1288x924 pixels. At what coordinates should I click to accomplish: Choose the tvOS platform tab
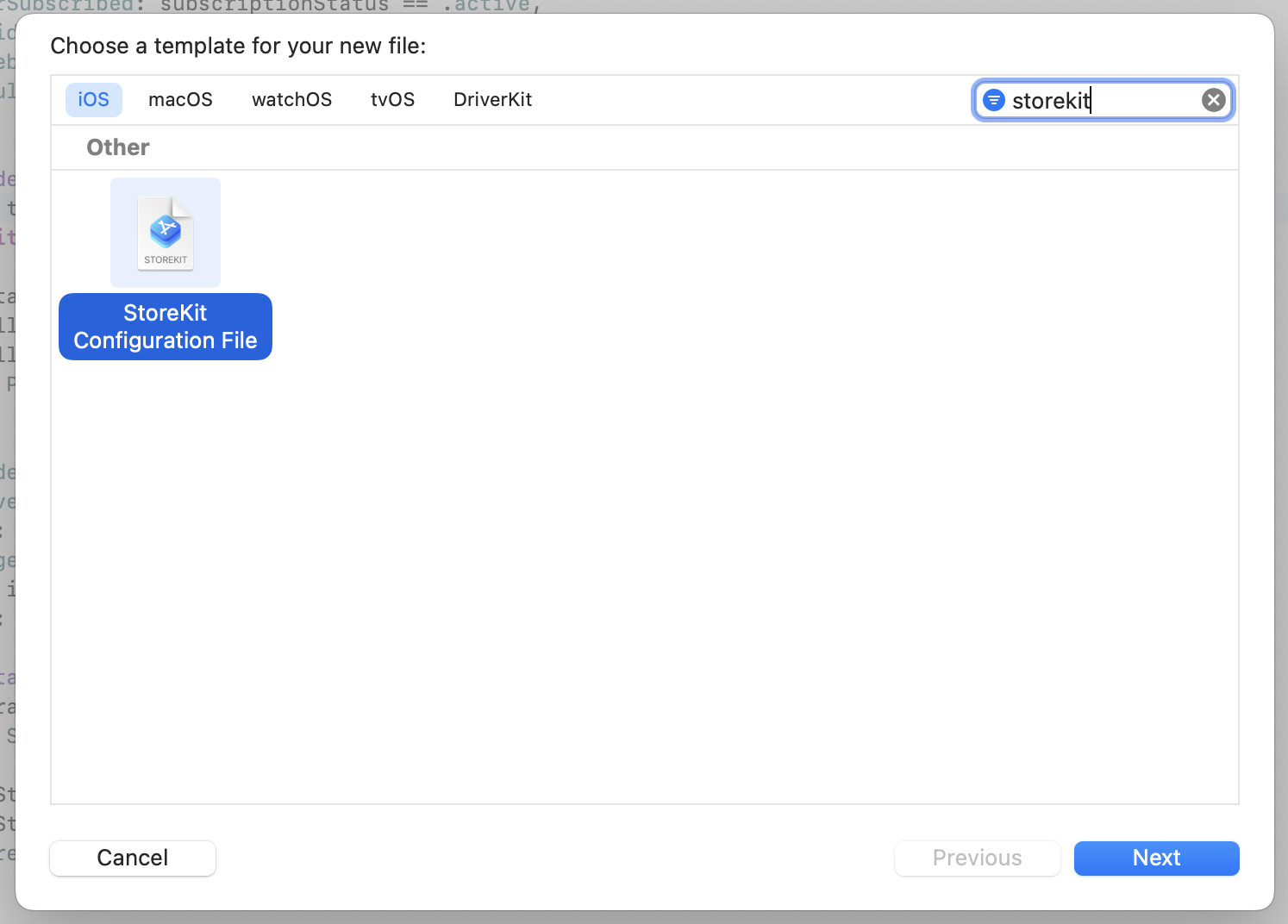point(392,100)
